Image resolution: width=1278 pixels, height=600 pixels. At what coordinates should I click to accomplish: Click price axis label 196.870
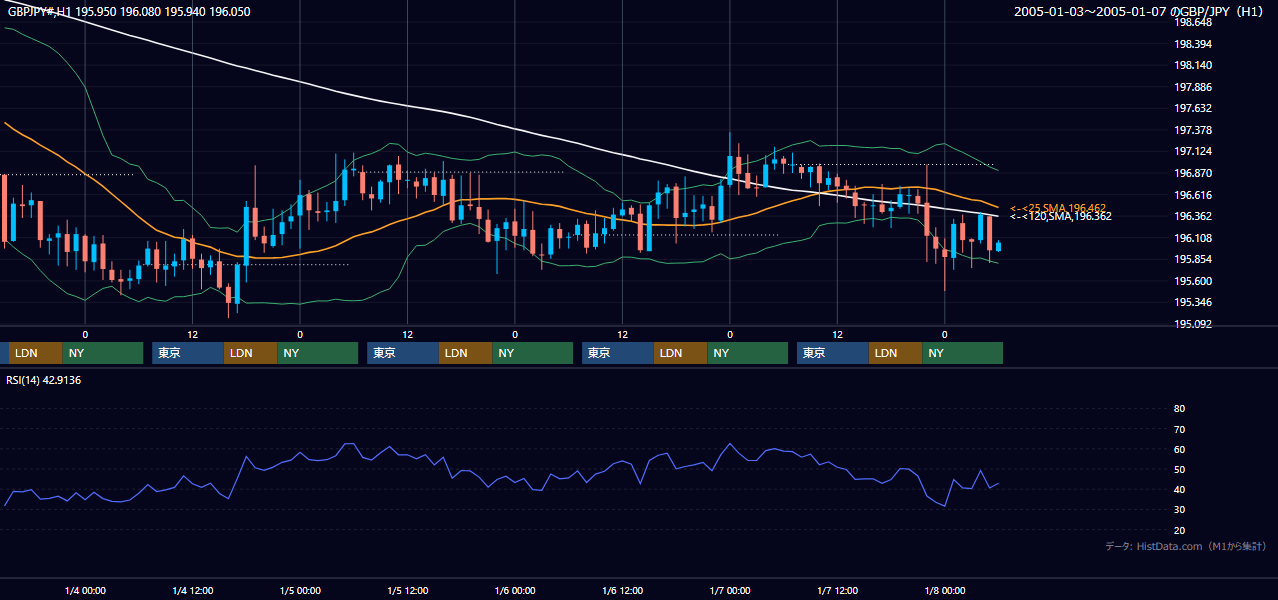[1194, 173]
